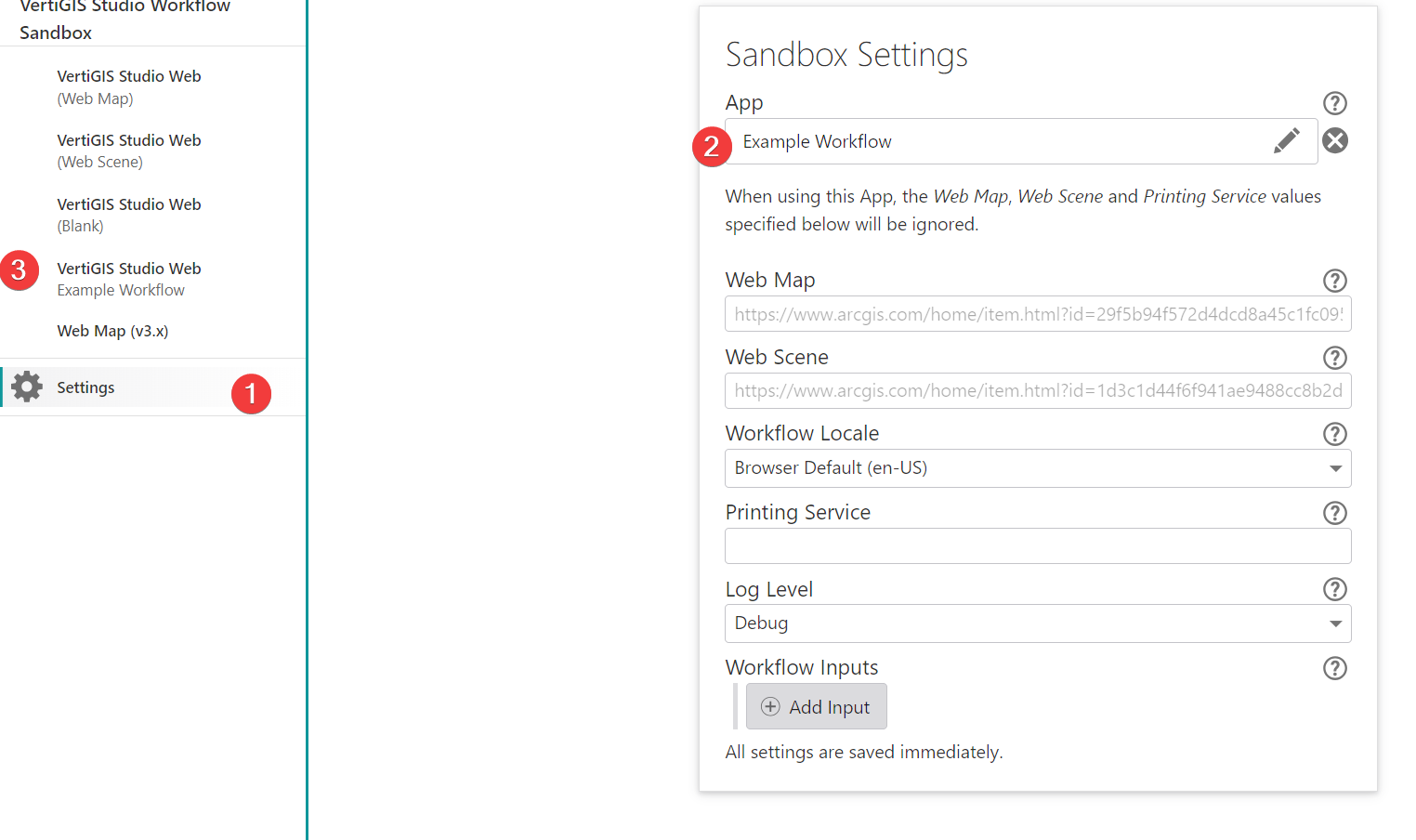
Task: Click the Web Map URL field
Action: click(1038, 314)
